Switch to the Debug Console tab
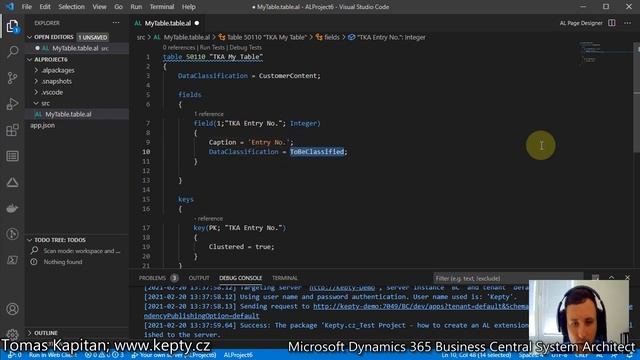640x360 pixels. click(240, 278)
